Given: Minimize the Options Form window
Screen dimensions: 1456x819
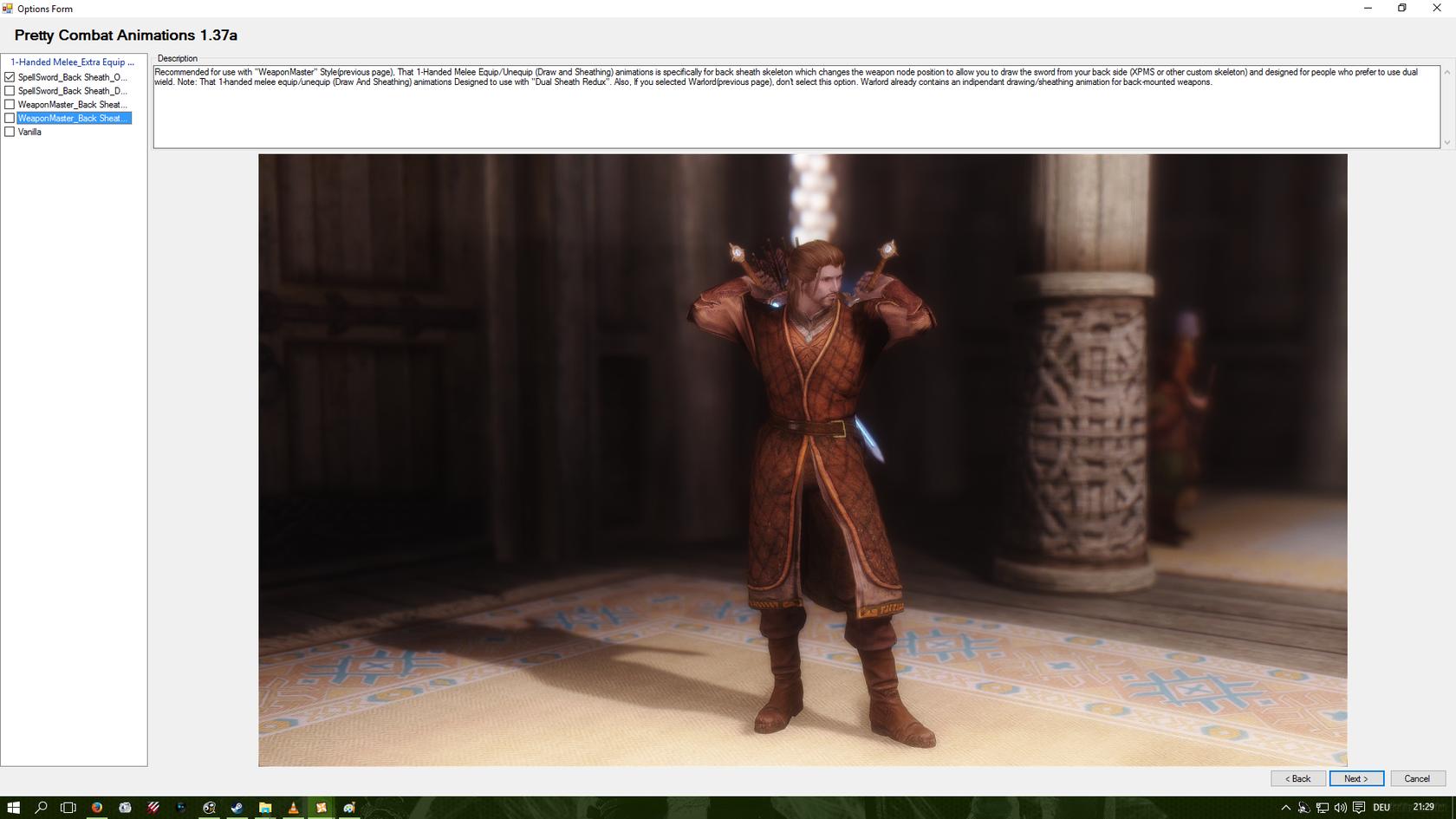Looking at the screenshot, I should (x=1368, y=9).
